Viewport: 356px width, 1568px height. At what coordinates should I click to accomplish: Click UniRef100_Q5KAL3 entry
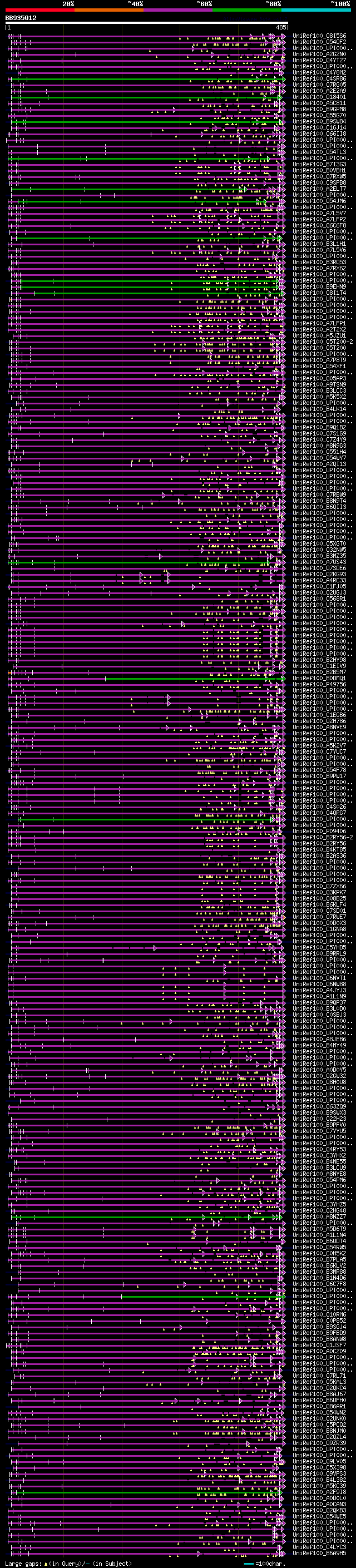coord(319,1381)
